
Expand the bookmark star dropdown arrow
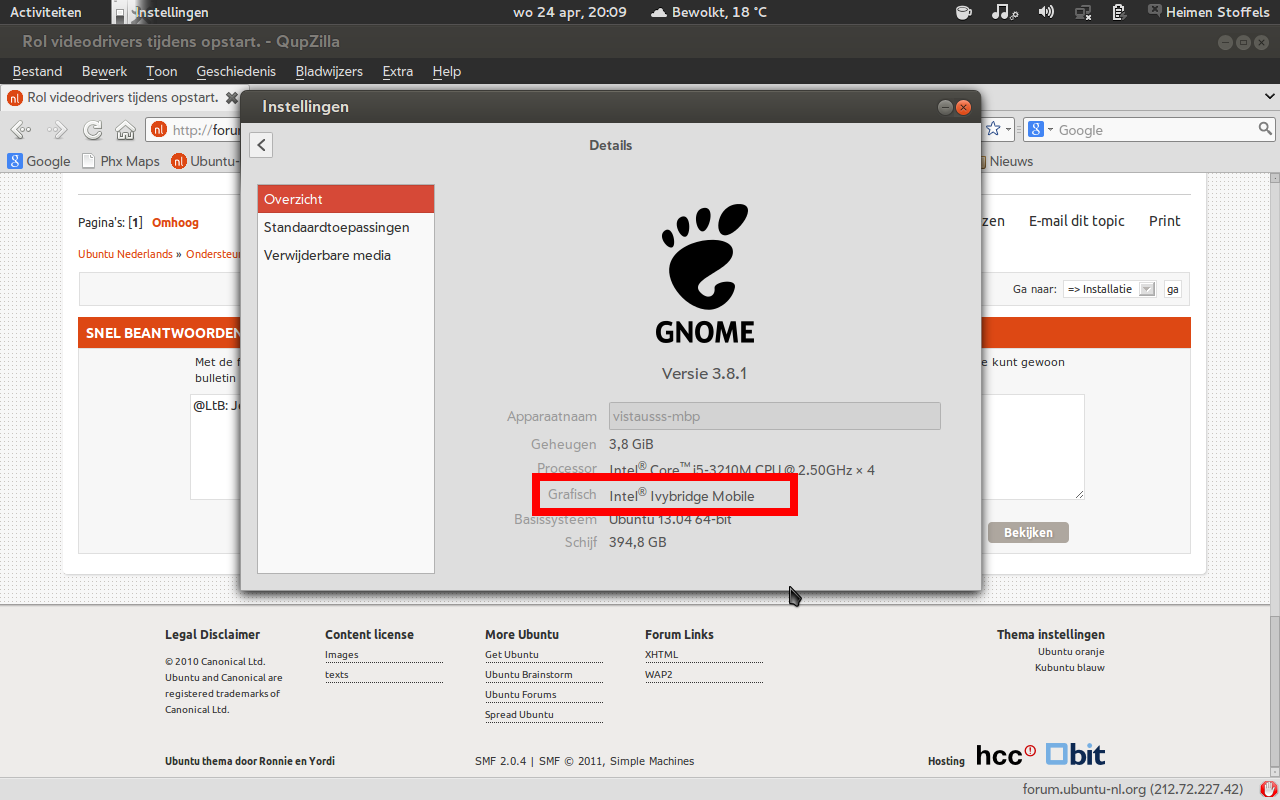[1010, 130]
